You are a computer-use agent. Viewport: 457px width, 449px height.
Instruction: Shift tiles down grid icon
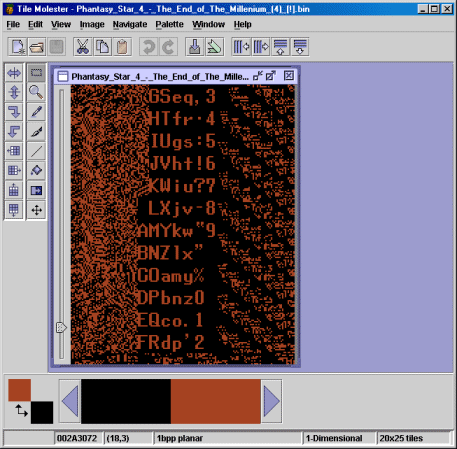[x=14, y=210]
